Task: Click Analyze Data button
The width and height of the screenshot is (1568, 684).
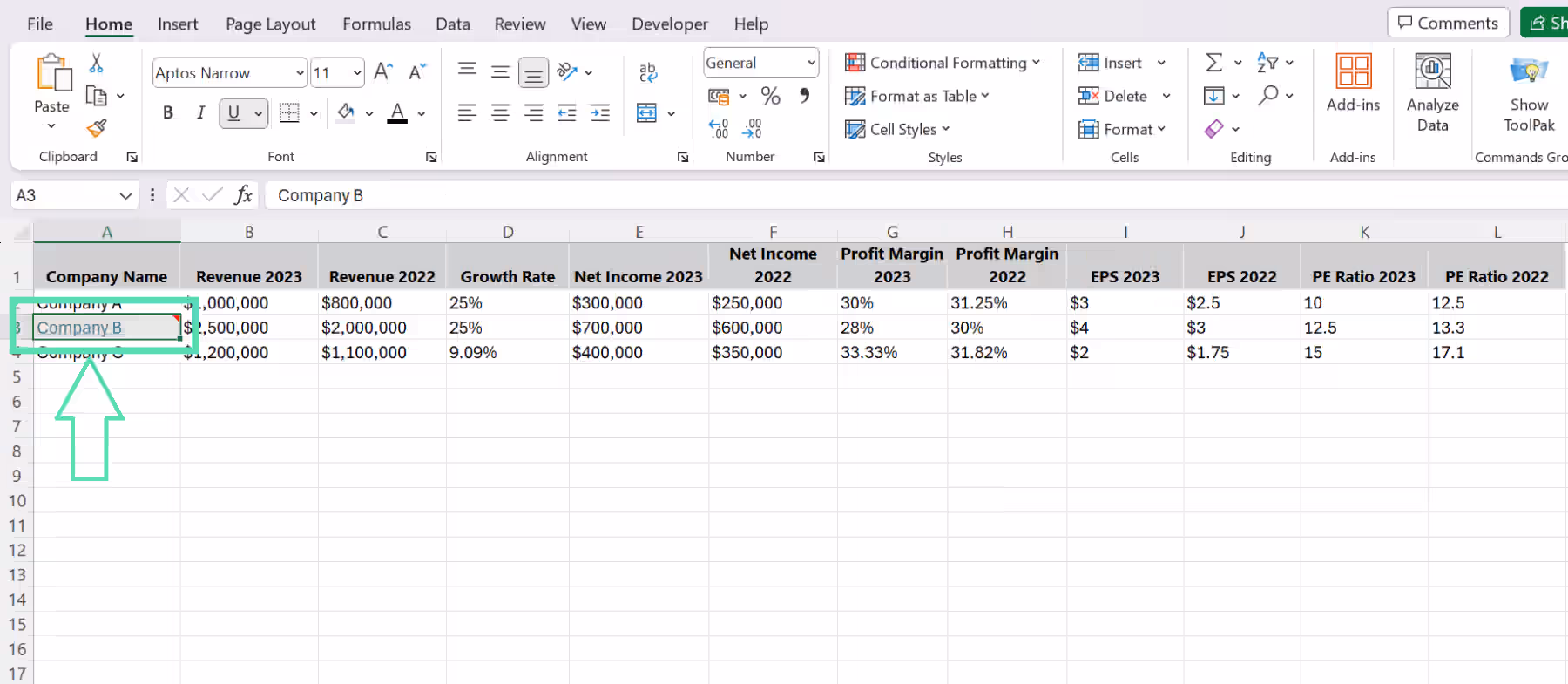Action: tap(1433, 92)
